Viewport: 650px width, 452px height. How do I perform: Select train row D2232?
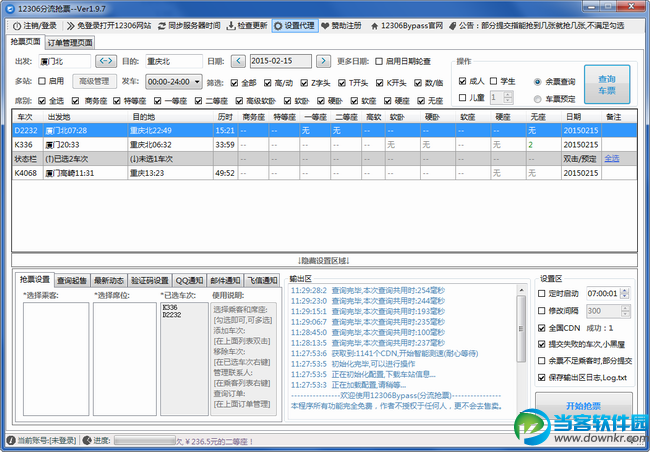pos(324,130)
